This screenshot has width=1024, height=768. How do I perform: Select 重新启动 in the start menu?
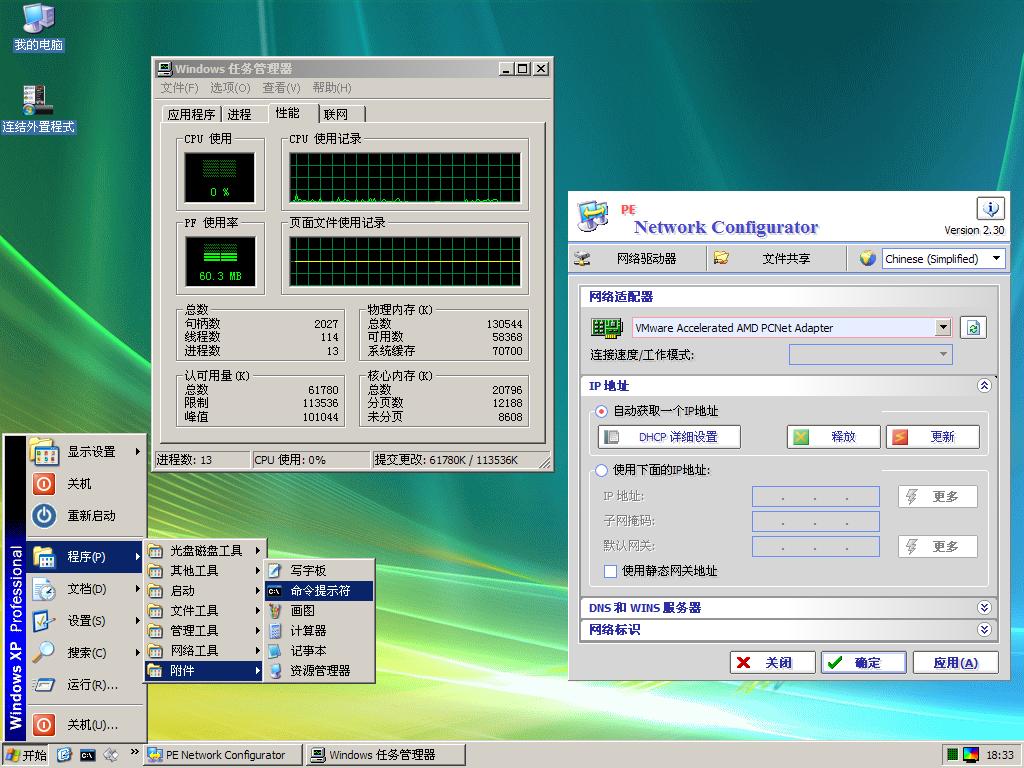86,516
